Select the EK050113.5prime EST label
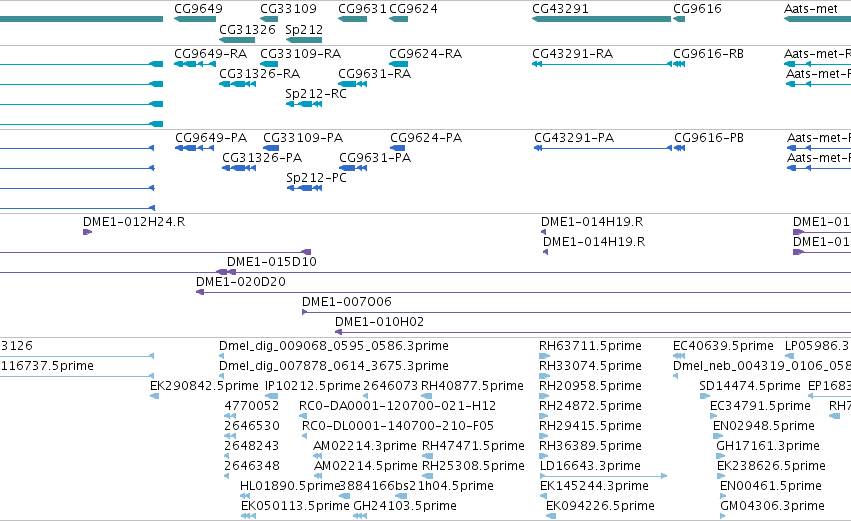Viewport: 851px width, 521px height. 295,507
